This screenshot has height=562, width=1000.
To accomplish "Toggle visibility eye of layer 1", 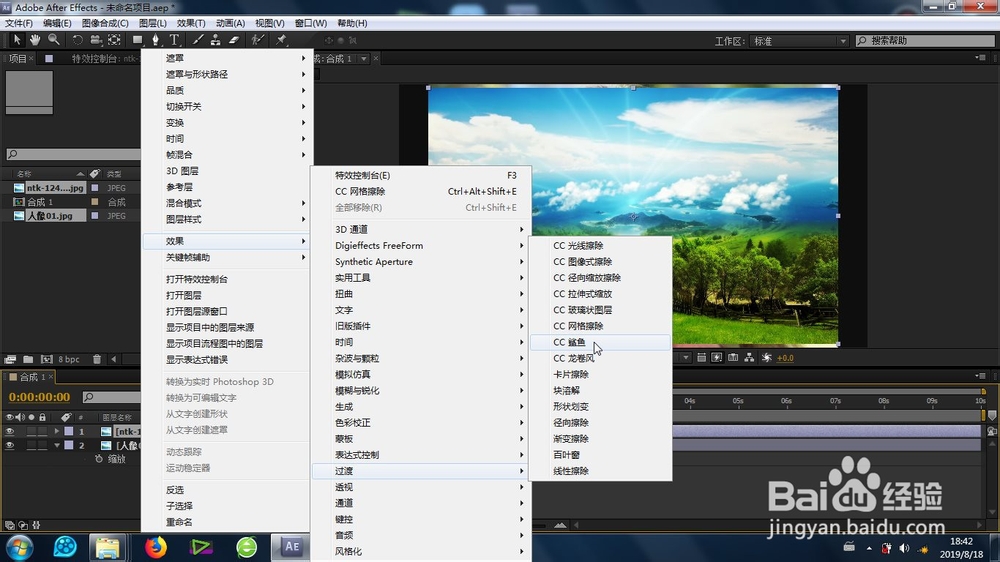I will 10,432.
